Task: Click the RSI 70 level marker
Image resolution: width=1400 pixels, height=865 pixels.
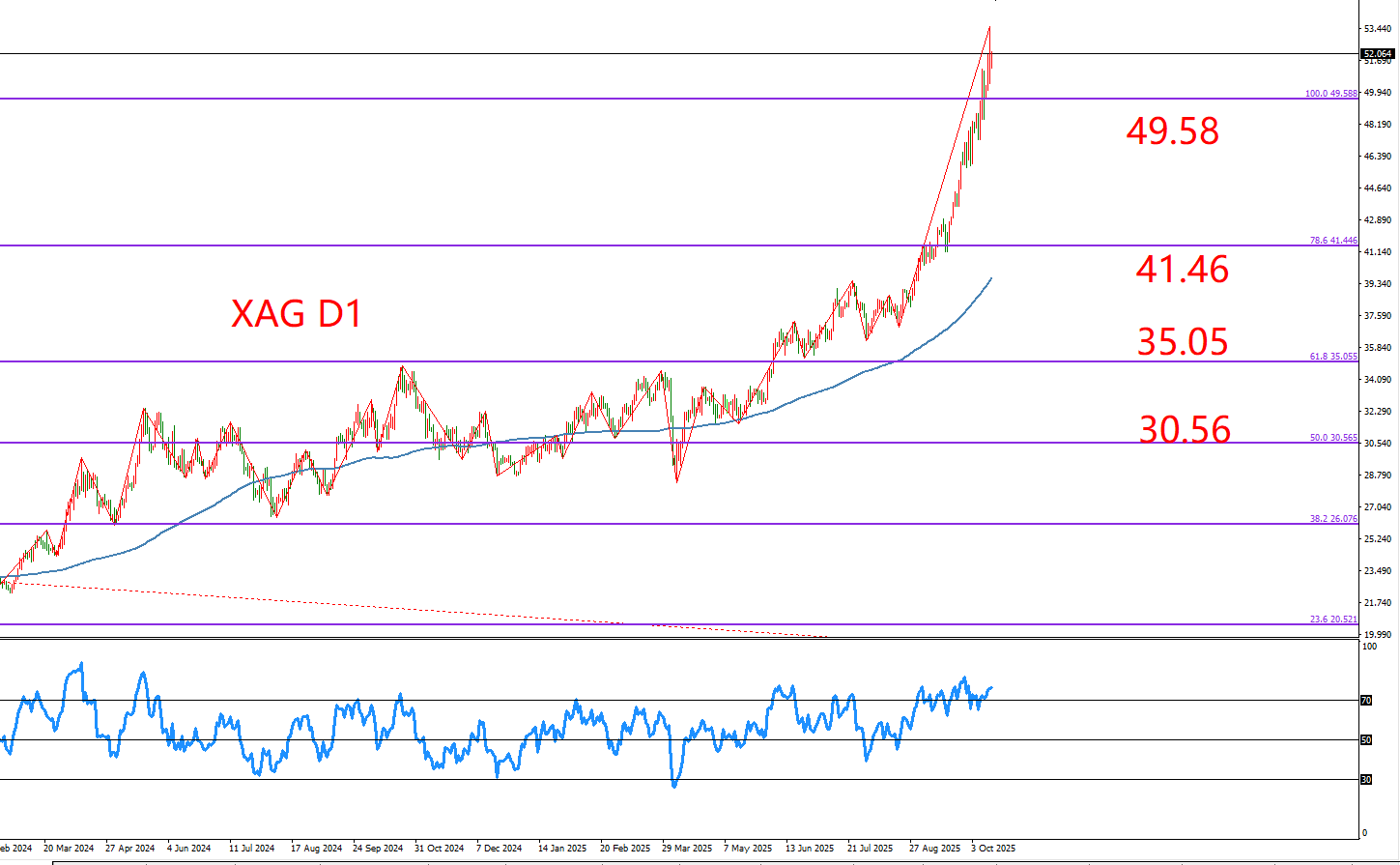Action: pos(1366,701)
